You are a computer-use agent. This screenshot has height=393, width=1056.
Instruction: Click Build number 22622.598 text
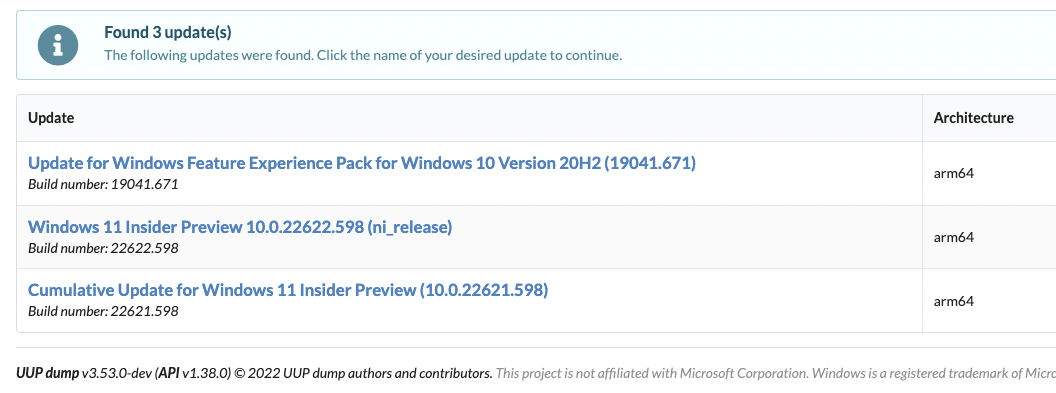[103, 248]
